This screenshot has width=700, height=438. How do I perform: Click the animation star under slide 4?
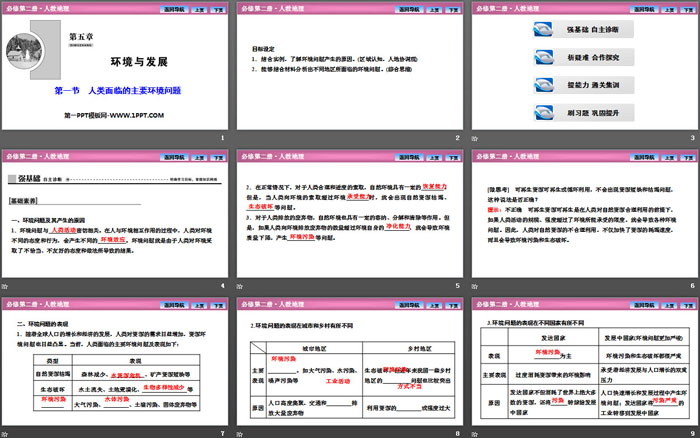[4, 286]
